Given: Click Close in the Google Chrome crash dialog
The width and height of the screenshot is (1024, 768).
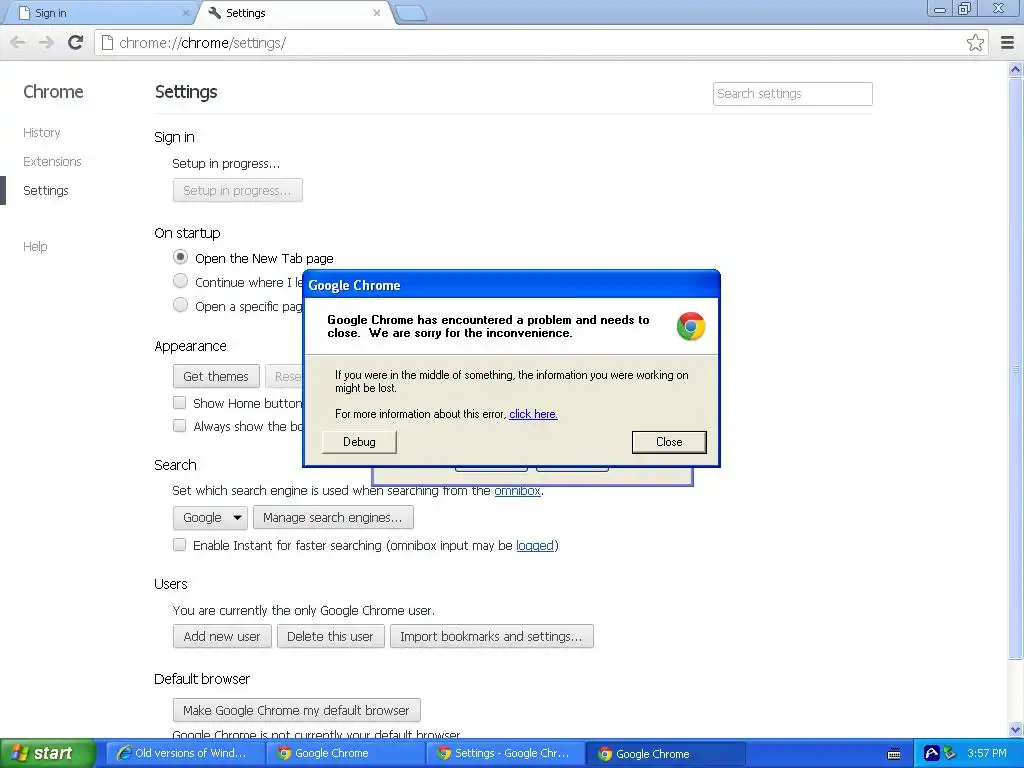Looking at the screenshot, I should click(669, 442).
